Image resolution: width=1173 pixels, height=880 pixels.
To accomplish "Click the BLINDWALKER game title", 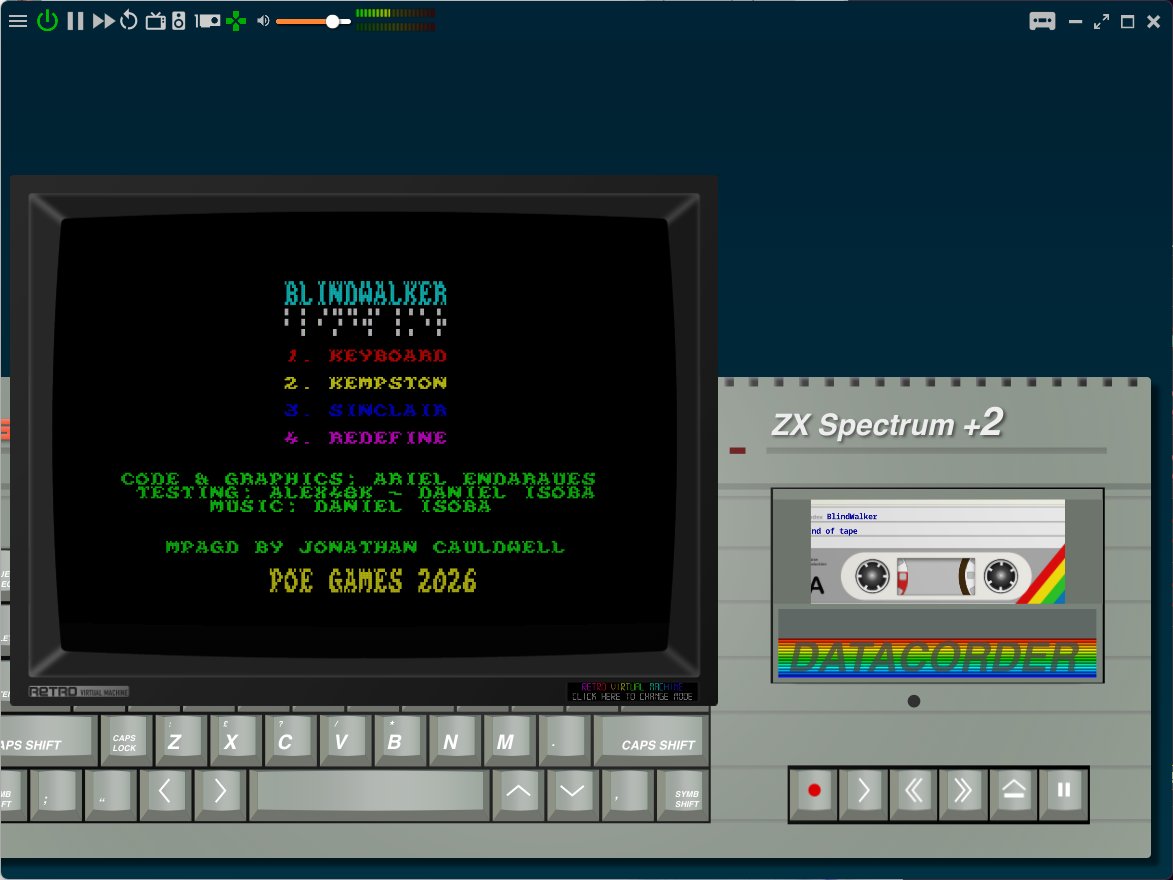I will click(366, 293).
